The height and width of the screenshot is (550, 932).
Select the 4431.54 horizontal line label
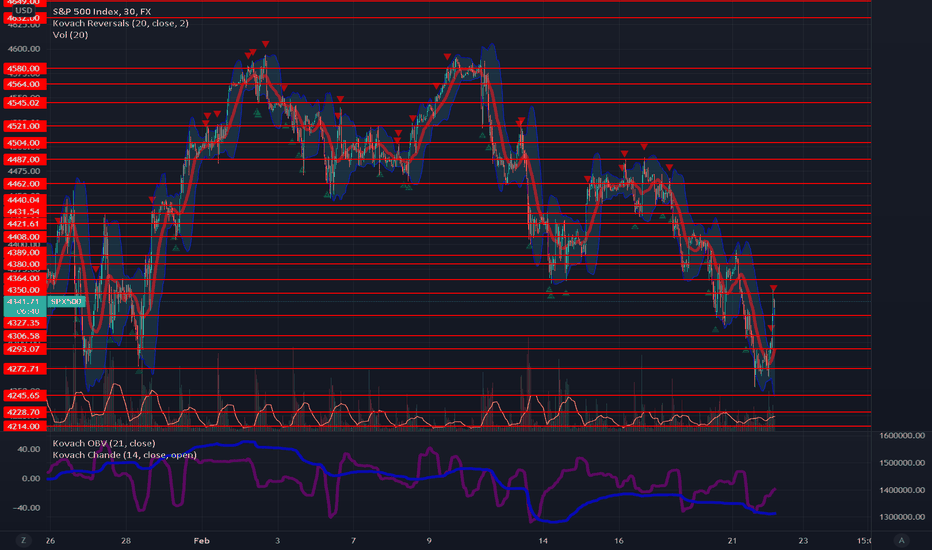tap(24, 212)
